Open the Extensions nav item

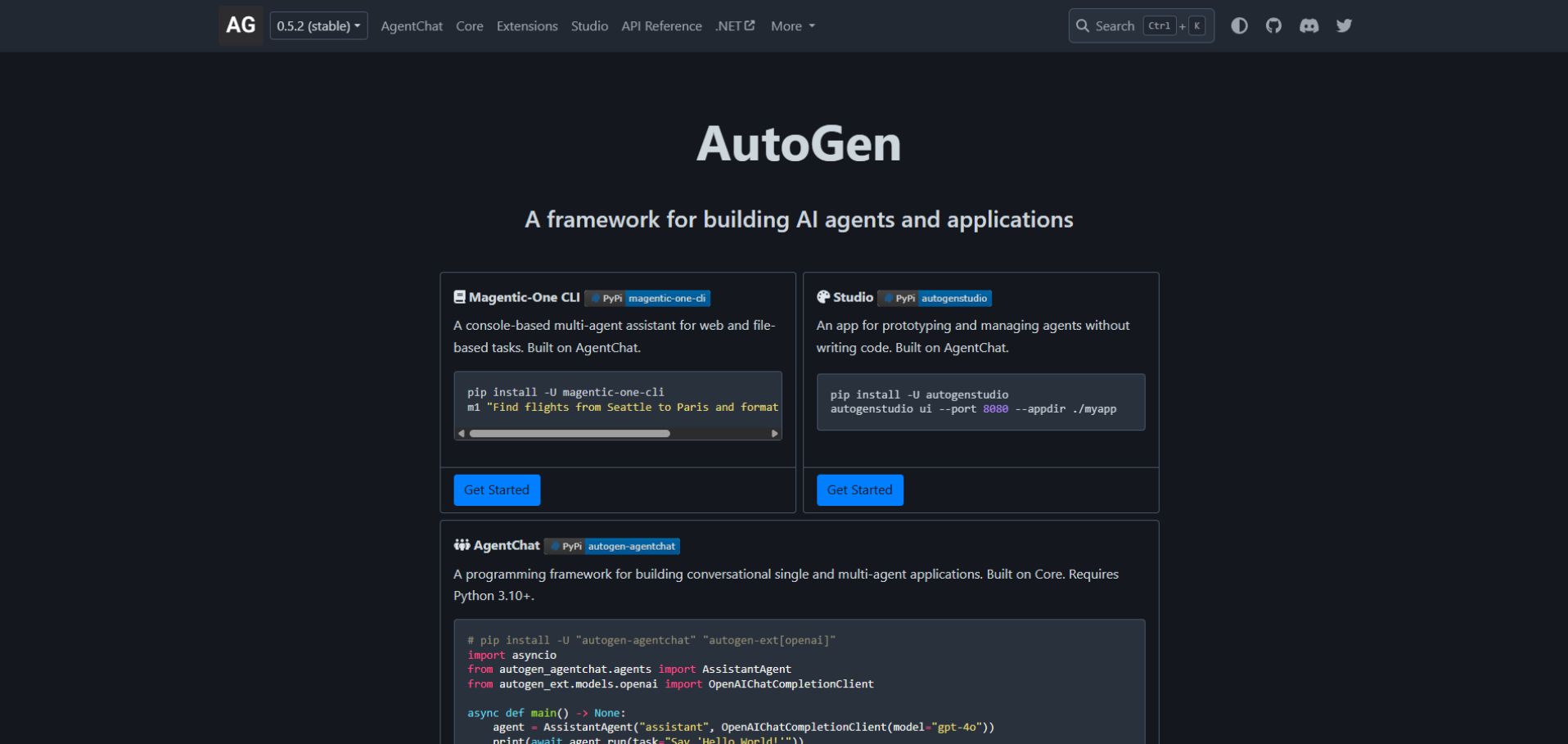pos(527,26)
